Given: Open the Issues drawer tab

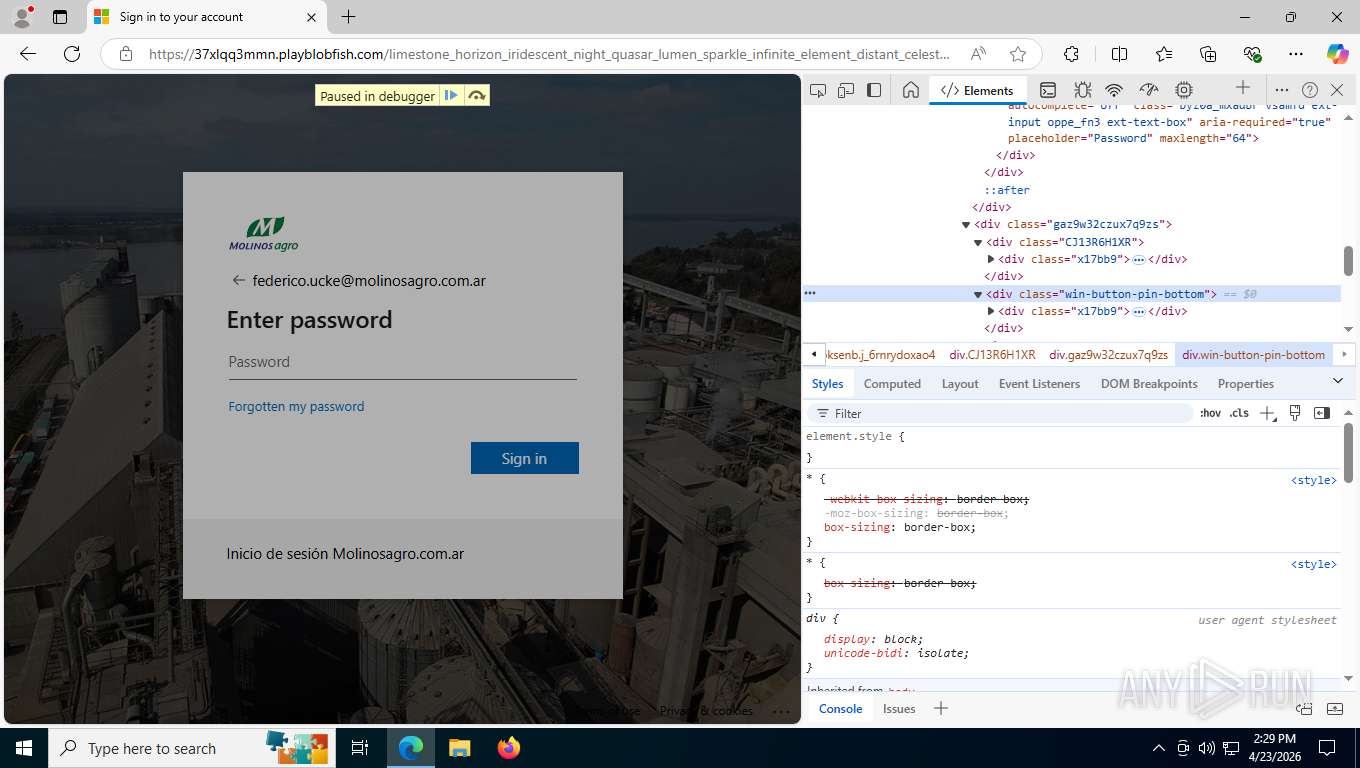Looking at the screenshot, I should 899,709.
